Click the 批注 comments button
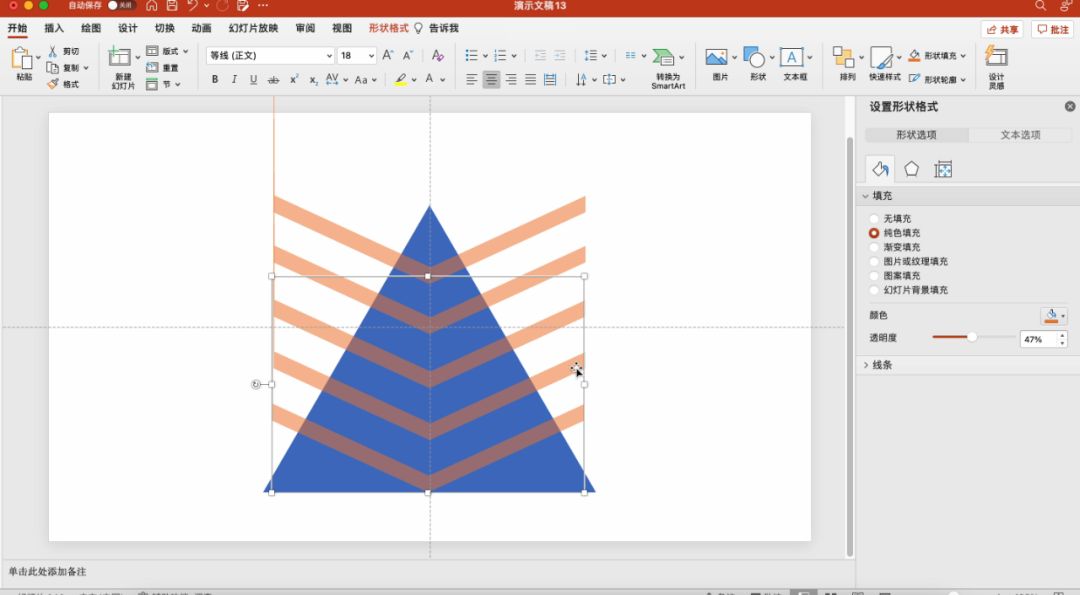1080x595 pixels. pos(1053,30)
